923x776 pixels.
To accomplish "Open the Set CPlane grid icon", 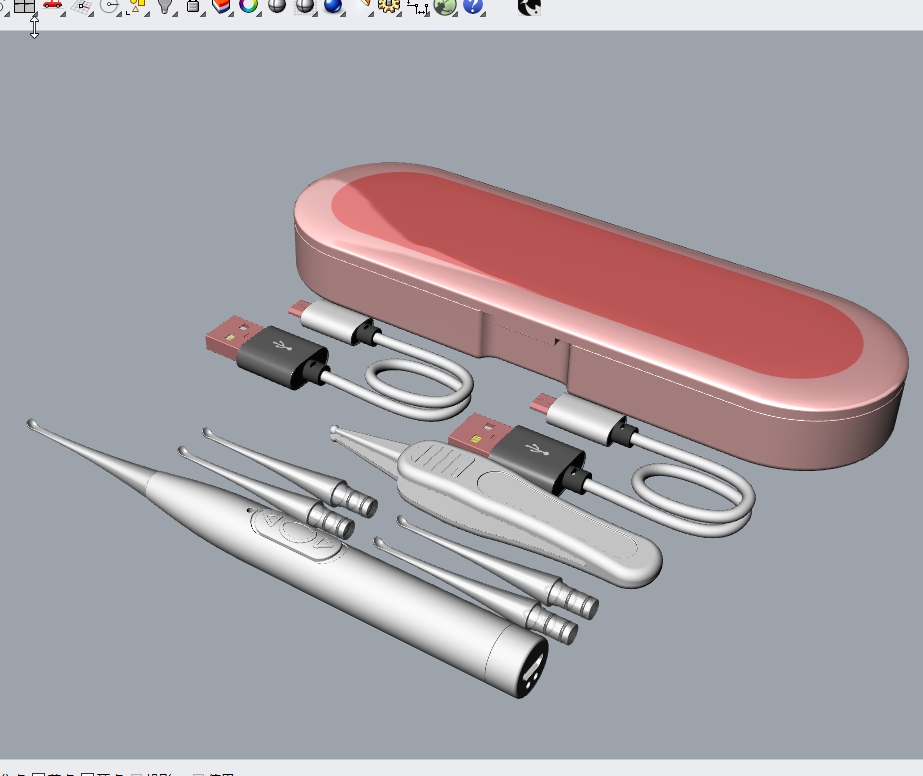I will pos(82,6).
